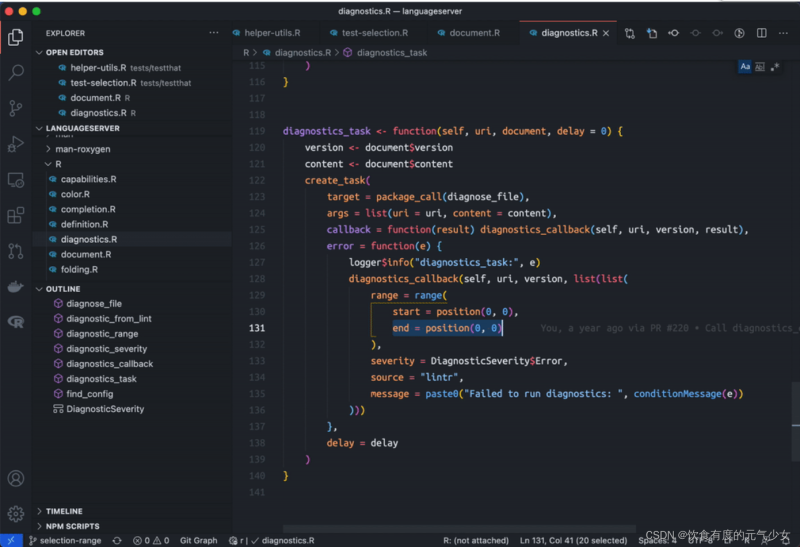Open capabilities.R in file tree

(132, 179)
